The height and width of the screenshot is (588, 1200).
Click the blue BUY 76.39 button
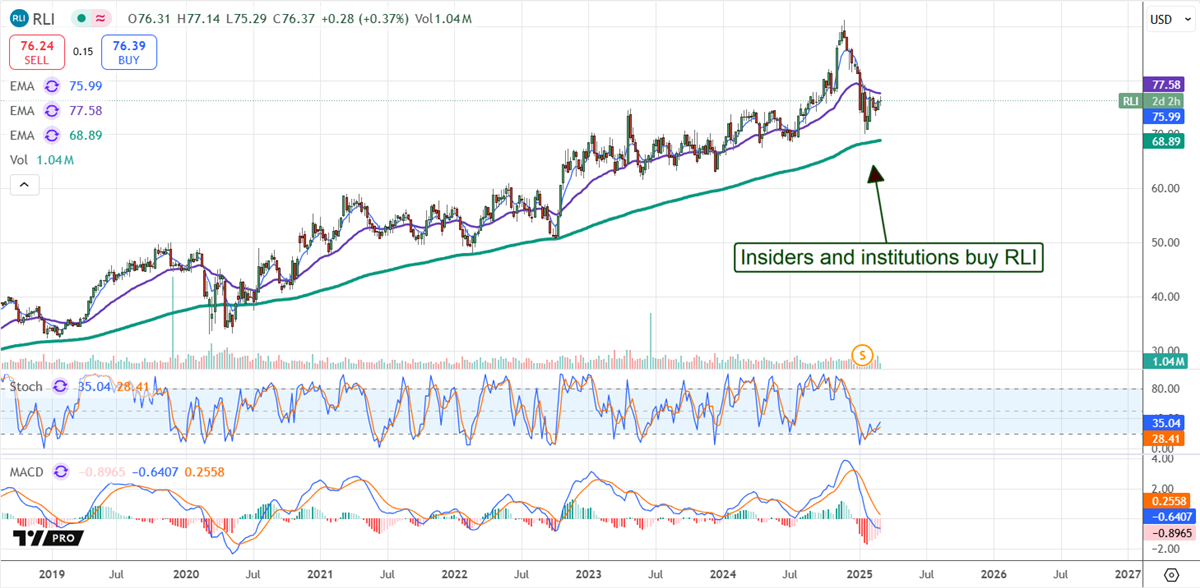point(127,50)
